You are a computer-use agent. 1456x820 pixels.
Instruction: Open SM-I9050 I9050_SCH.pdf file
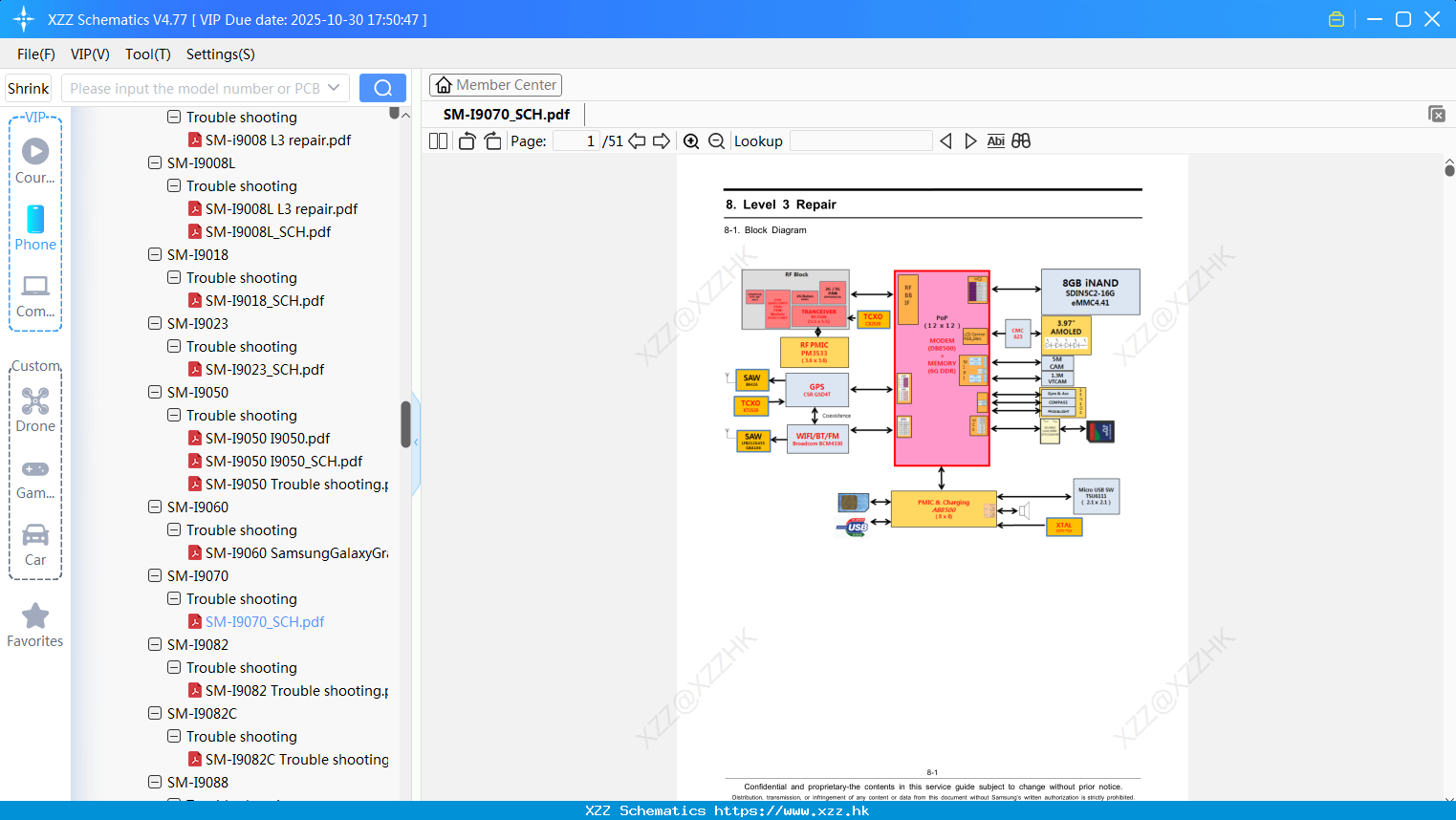pyautogui.click(x=284, y=461)
